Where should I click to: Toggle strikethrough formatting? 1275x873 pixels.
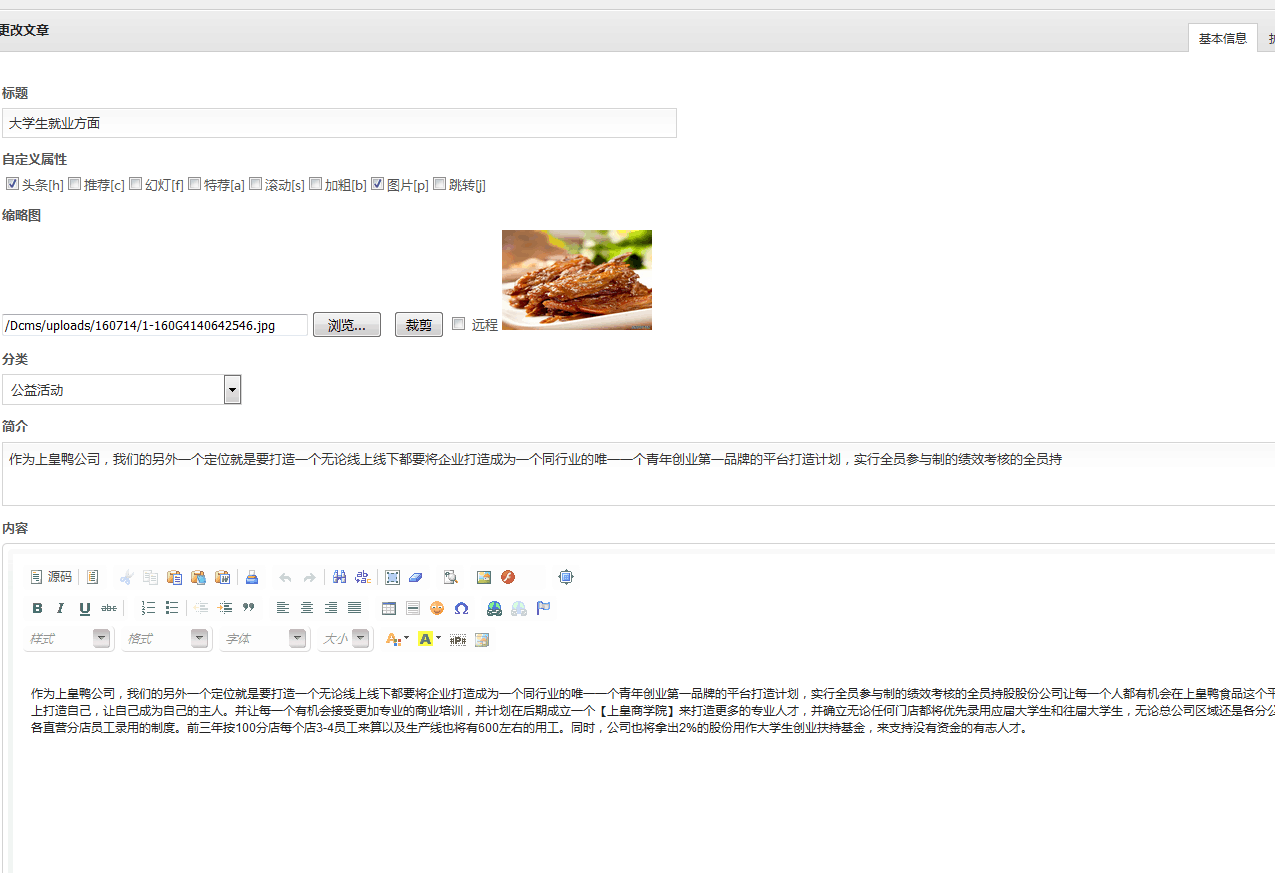[x=109, y=608]
